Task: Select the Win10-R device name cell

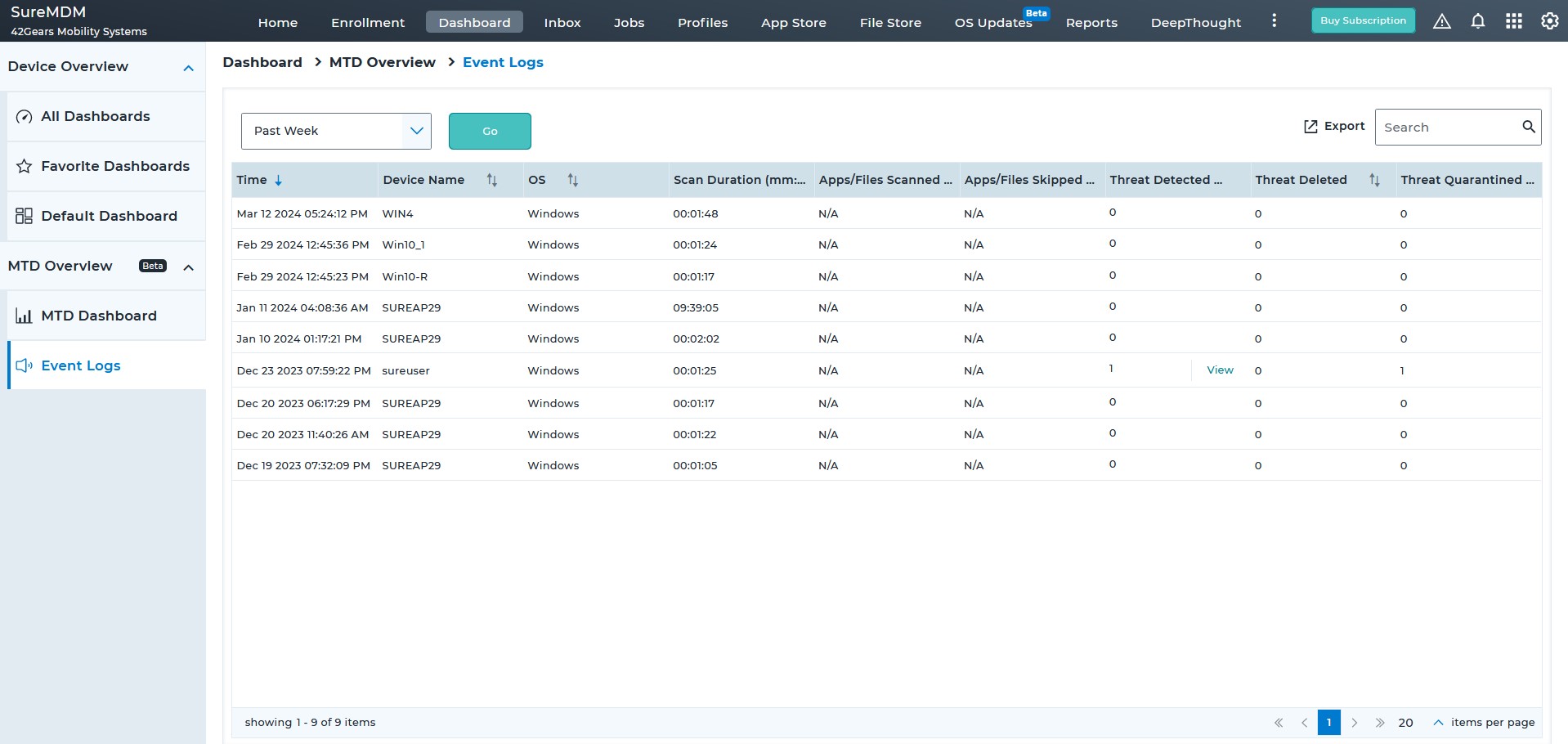Action: click(x=405, y=276)
